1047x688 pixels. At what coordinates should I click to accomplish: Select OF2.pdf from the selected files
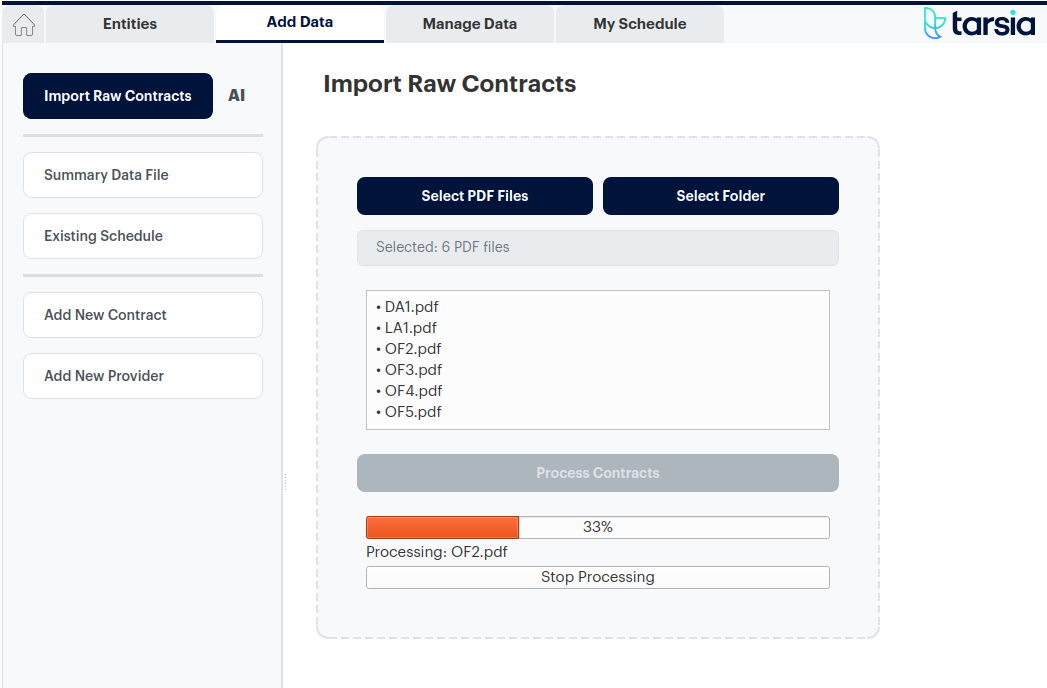point(412,348)
